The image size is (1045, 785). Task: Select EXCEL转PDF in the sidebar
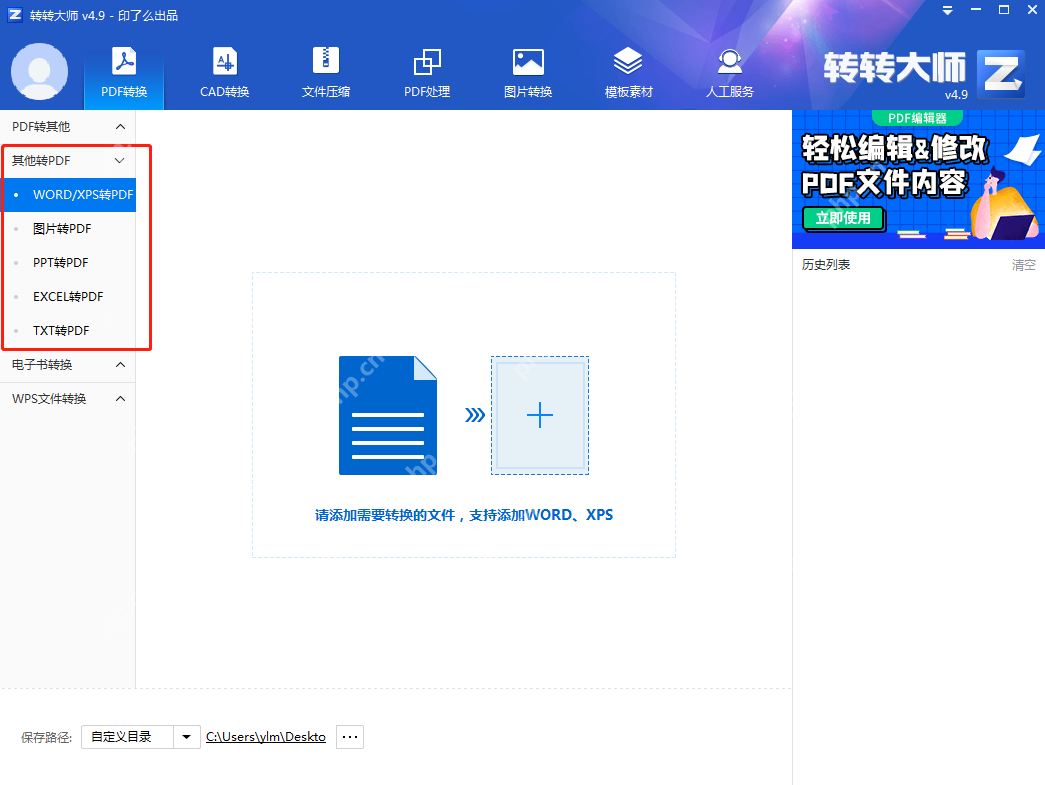[x=69, y=297]
